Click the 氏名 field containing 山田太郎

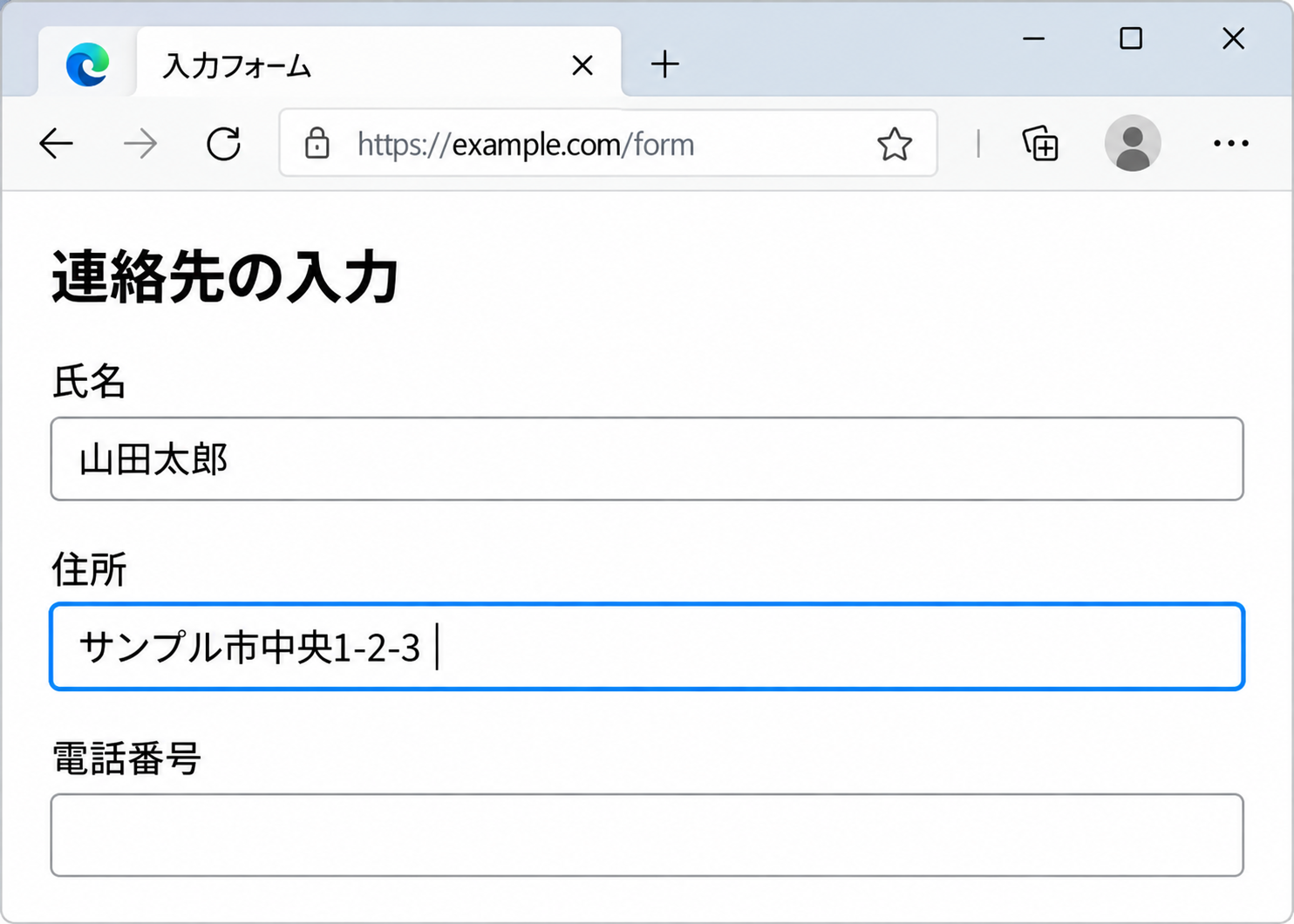pos(647,459)
